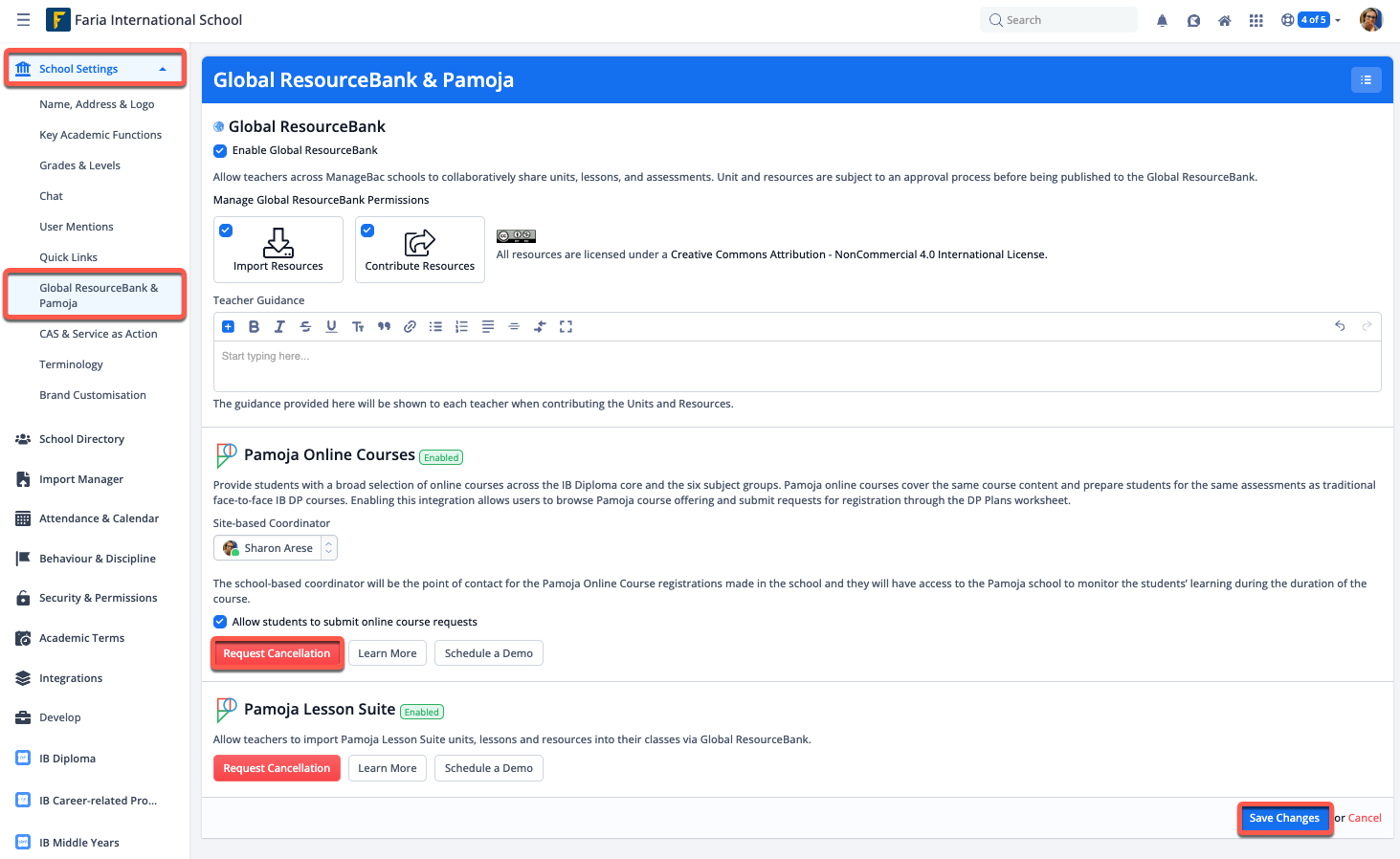This screenshot has width=1400, height=859.
Task: Click the clear formatting icon
Action: [540, 327]
